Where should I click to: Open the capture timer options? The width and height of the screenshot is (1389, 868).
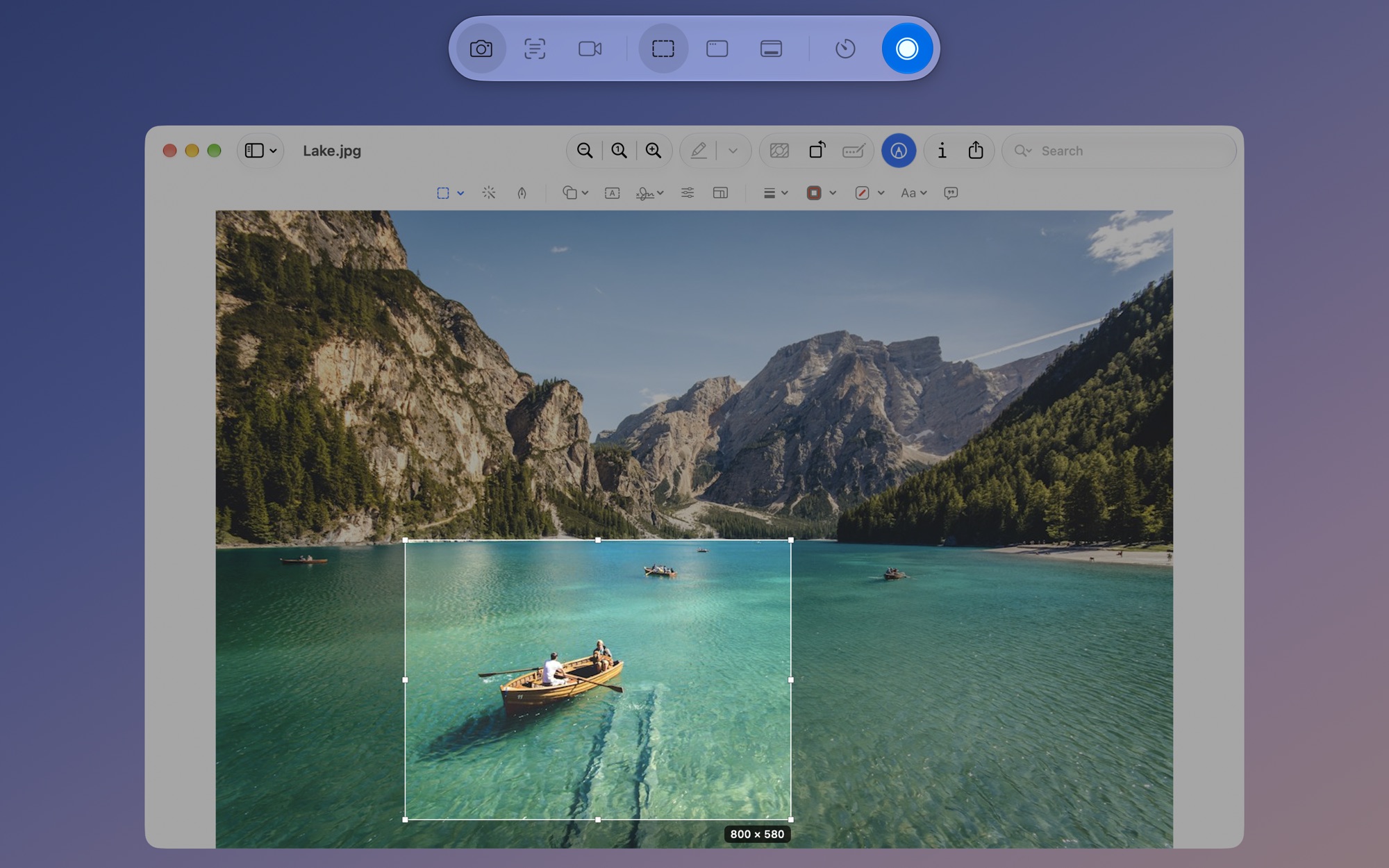[845, 49]
